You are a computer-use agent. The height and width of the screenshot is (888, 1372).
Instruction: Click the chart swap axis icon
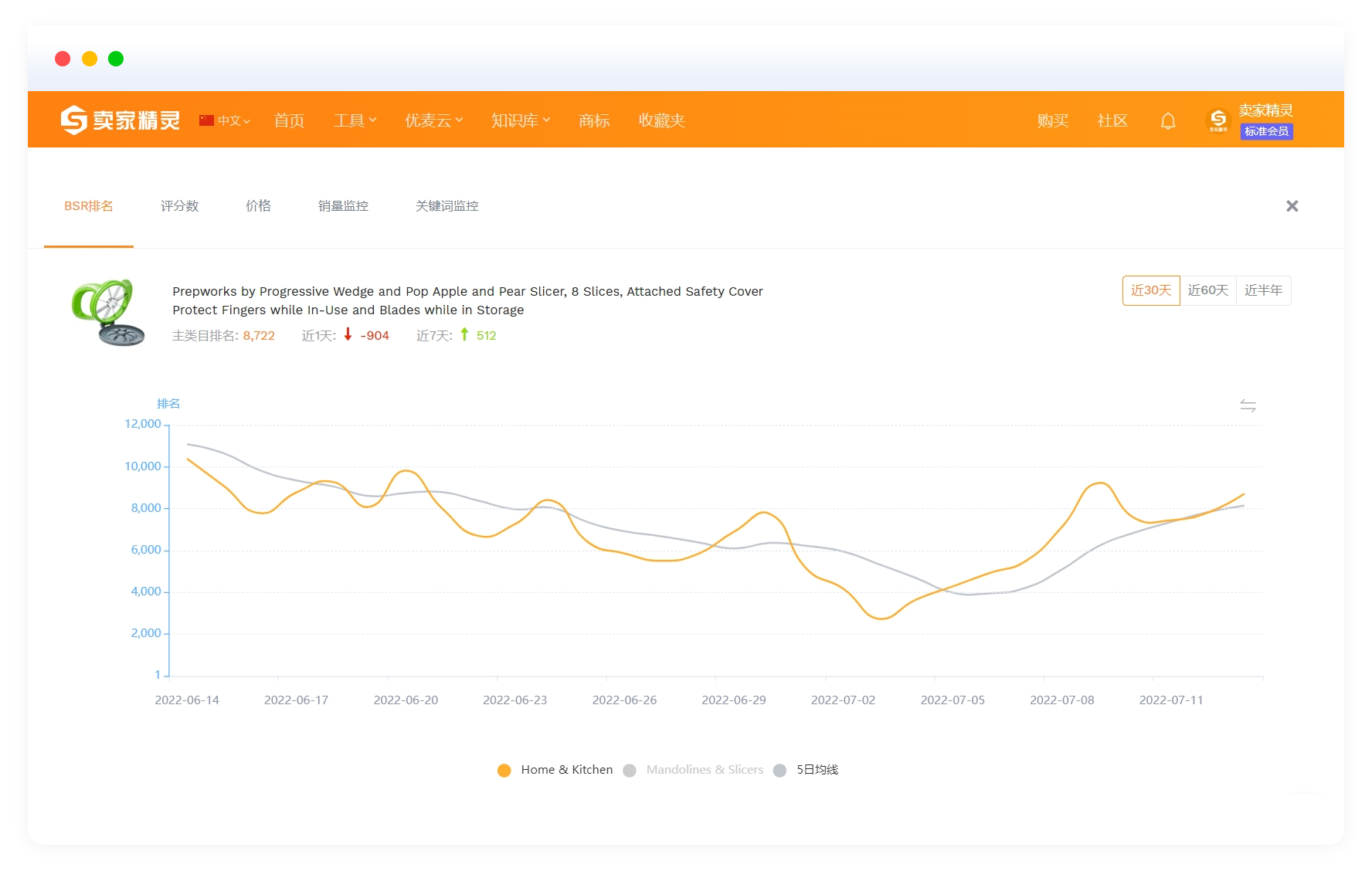click(x=1248, y=405)
